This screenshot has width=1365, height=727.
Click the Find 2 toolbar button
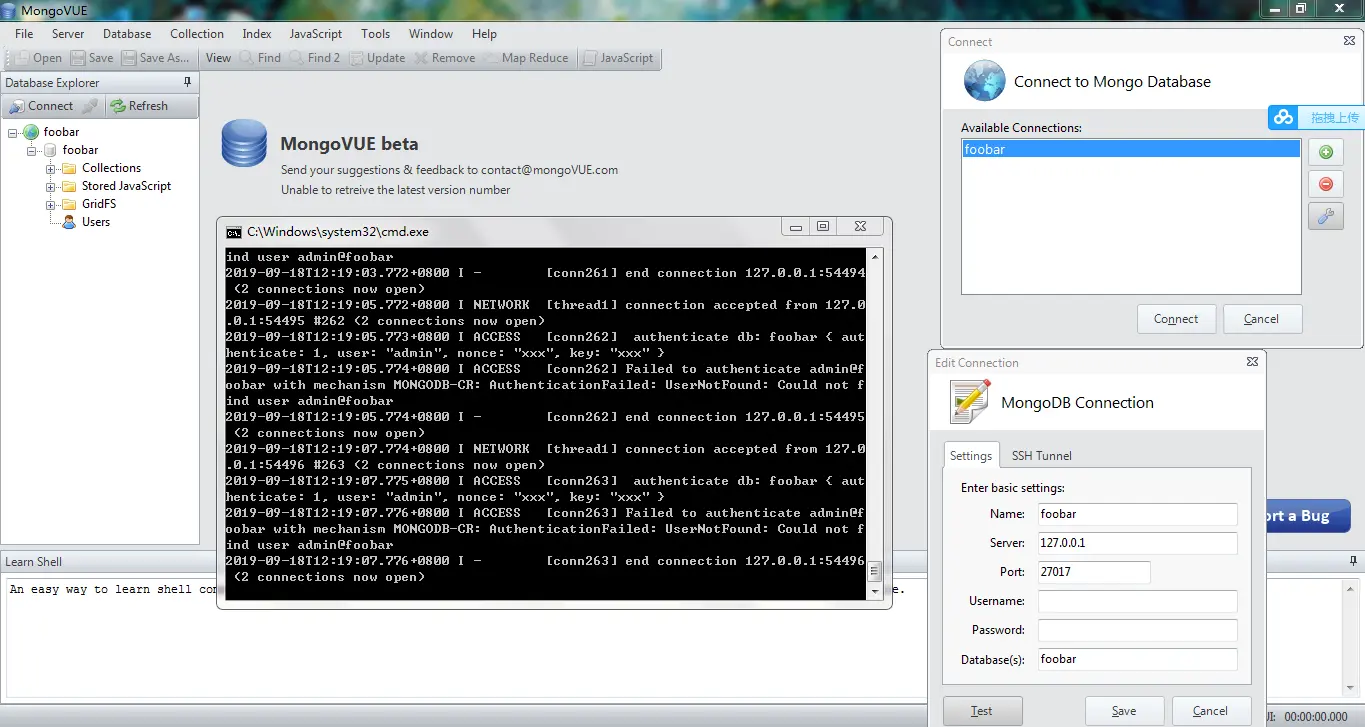coord(315,58)
